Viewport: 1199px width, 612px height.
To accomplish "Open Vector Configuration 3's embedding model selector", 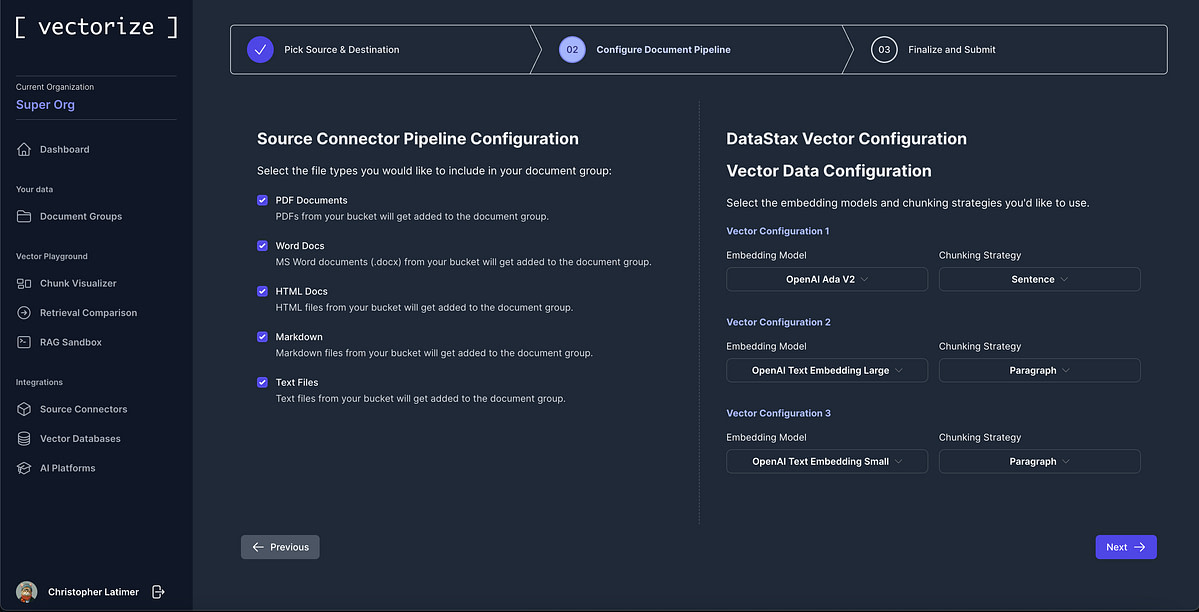I will (x=826, y=461).
